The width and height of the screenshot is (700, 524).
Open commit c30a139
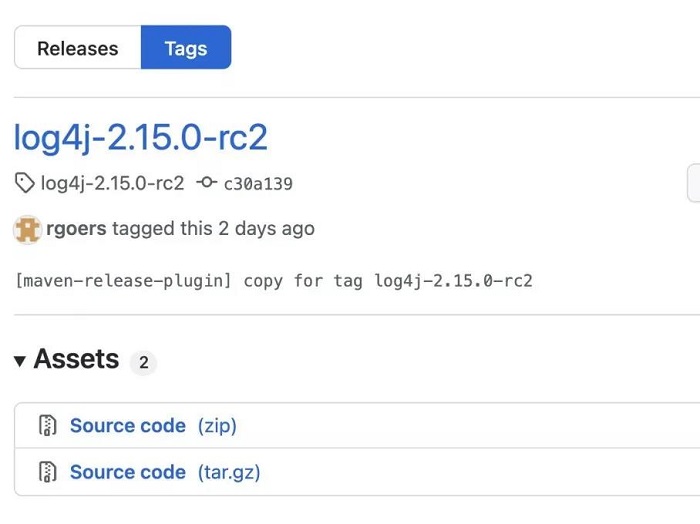258,184
